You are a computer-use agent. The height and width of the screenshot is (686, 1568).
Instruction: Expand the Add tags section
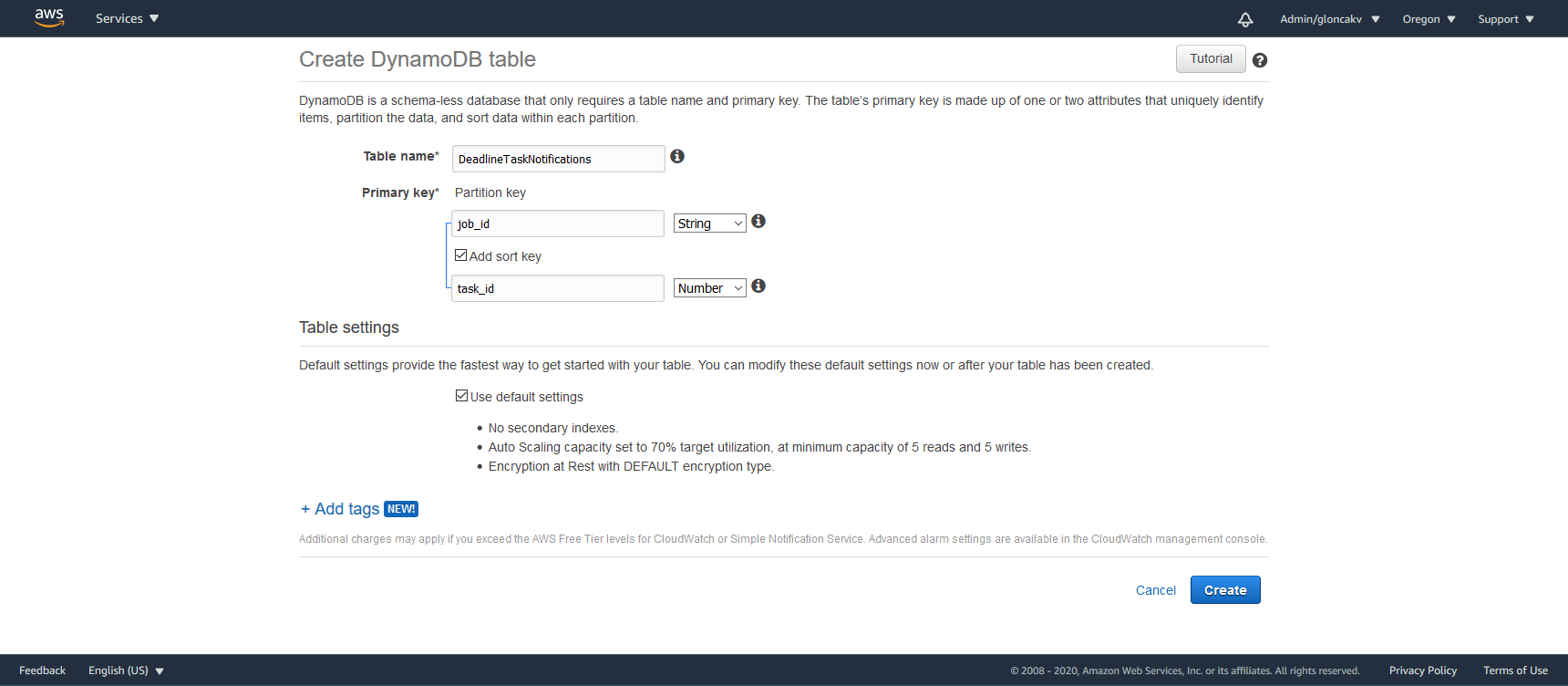340,509
